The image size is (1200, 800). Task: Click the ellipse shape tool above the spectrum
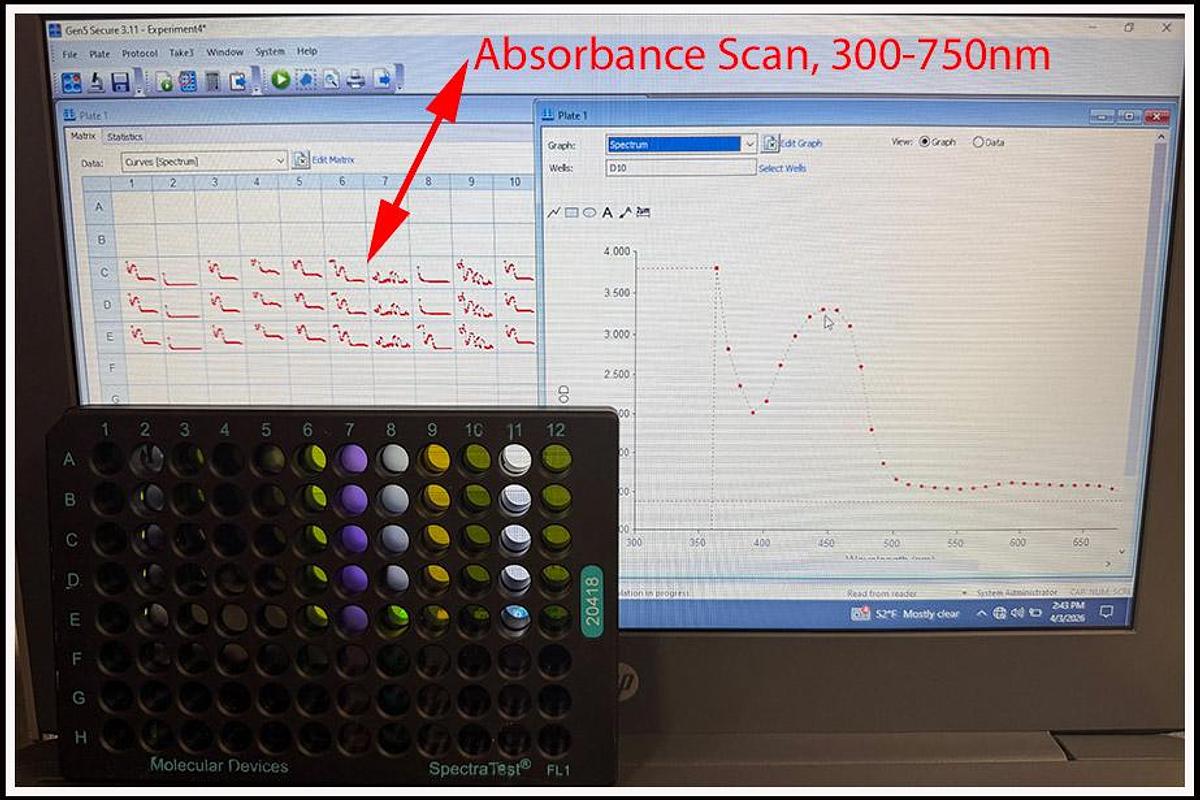pyautogui.click(x=588, y=211)
